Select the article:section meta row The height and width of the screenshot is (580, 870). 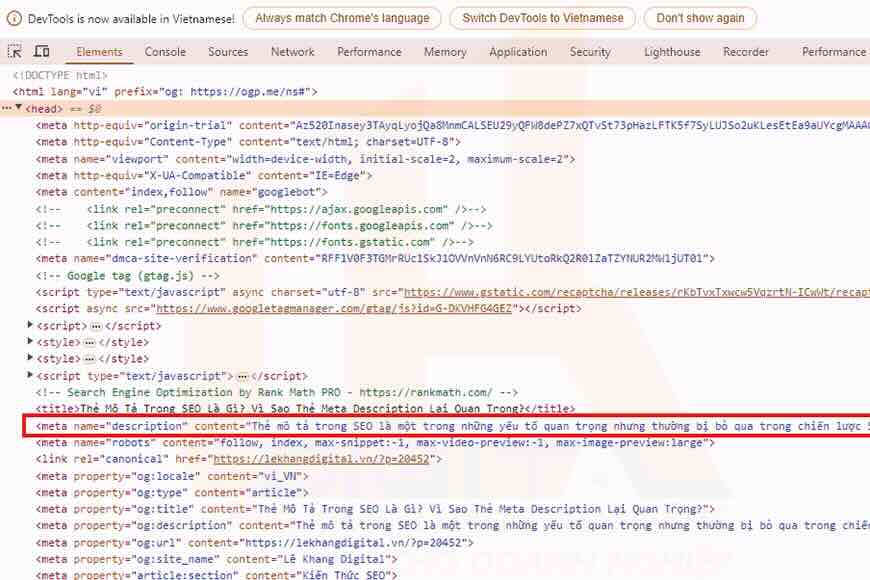tap(216, 575)
